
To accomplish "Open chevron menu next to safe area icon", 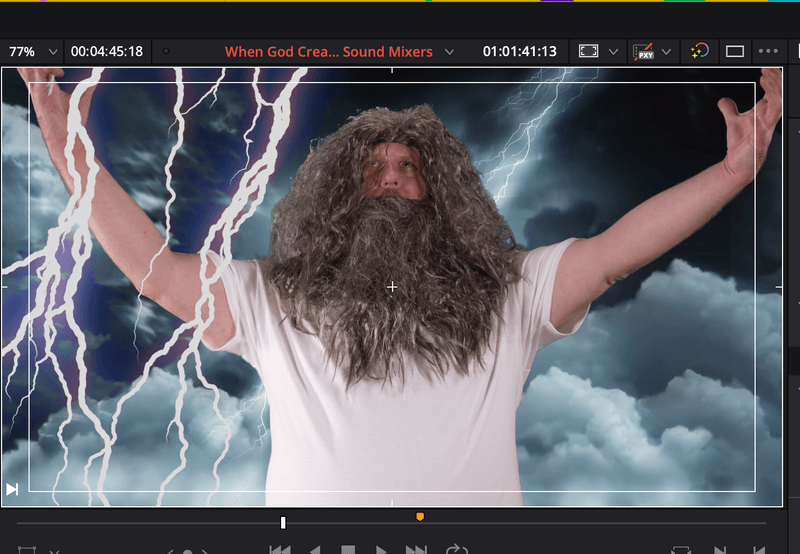I will pyautogui.click(x=613, y=52).
